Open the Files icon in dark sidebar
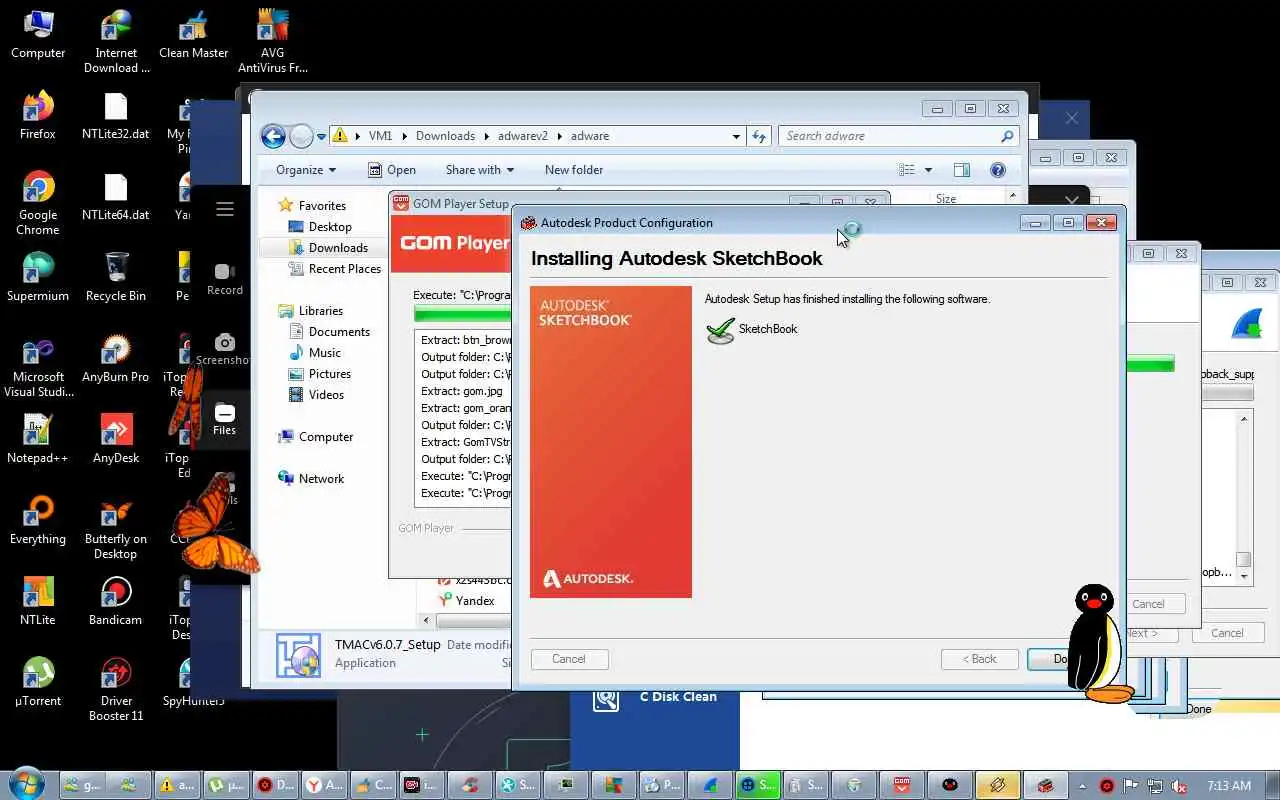Image resolution: width=1280 pixels, height=800 pixels. (225, 413)
